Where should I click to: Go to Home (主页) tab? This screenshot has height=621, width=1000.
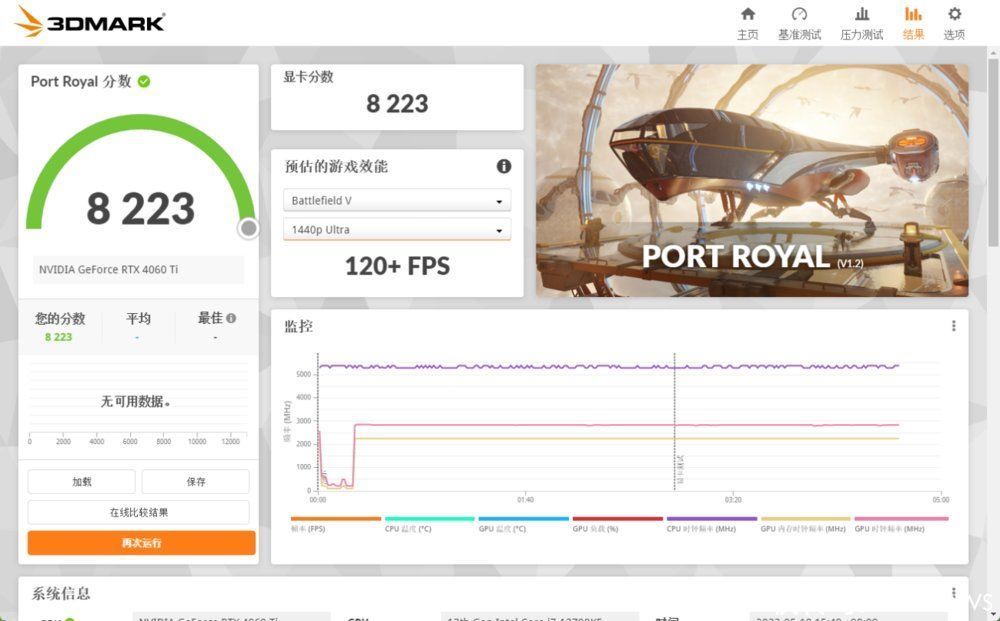click(747, 24)
